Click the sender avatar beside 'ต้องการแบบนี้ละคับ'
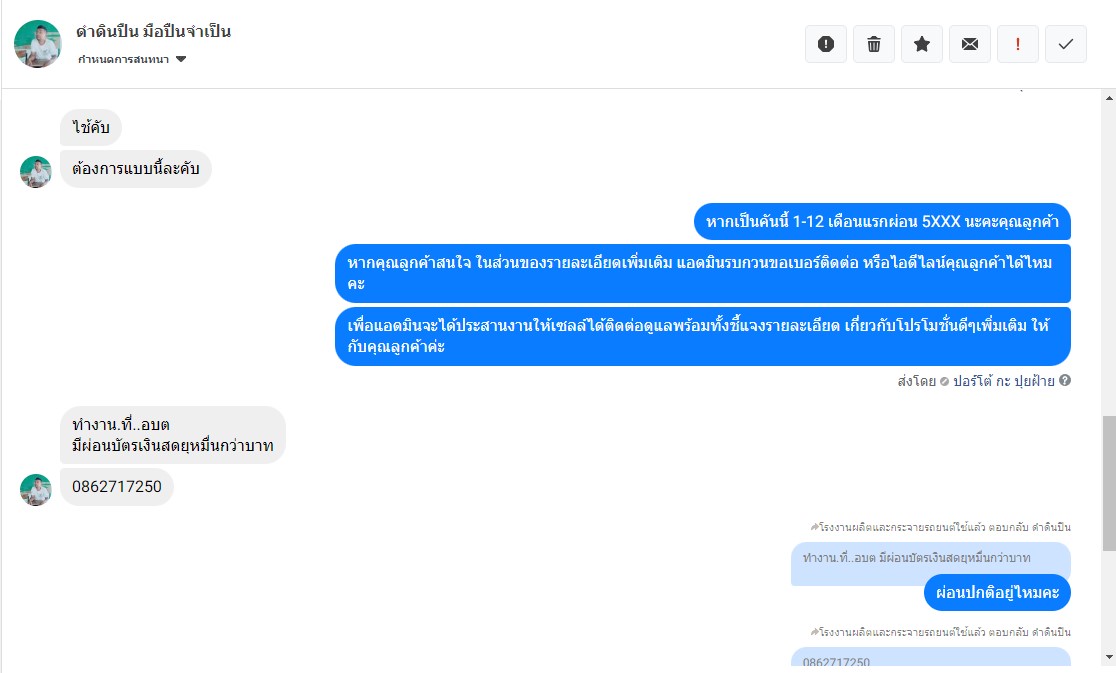This screenshot has width=1116, height=673. click(36, 172)
